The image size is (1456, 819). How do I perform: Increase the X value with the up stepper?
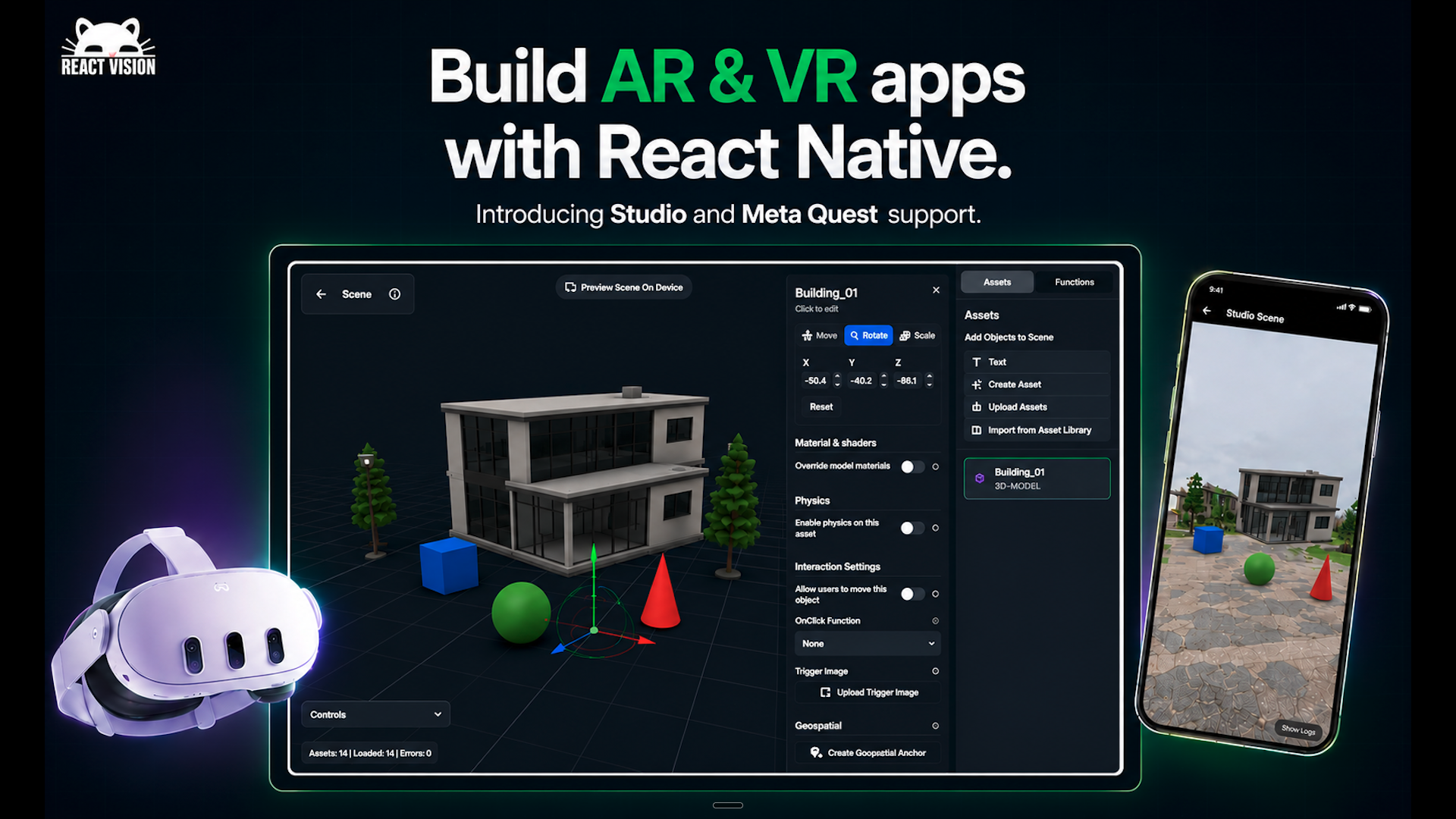pyautogui.click(x=837, y=377)
